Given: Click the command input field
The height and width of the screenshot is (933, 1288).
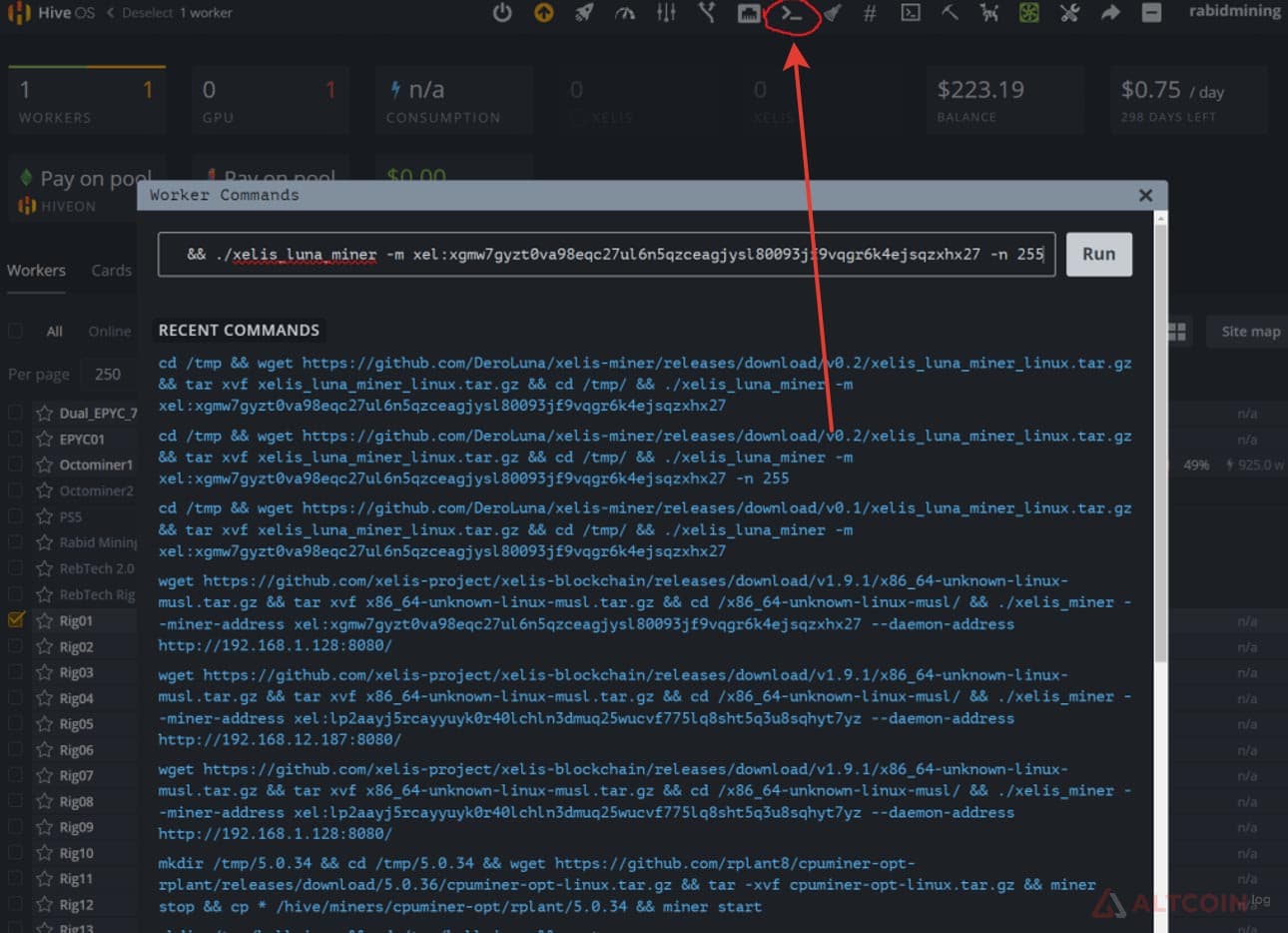Looking at the screenshot, I should 606,254.
